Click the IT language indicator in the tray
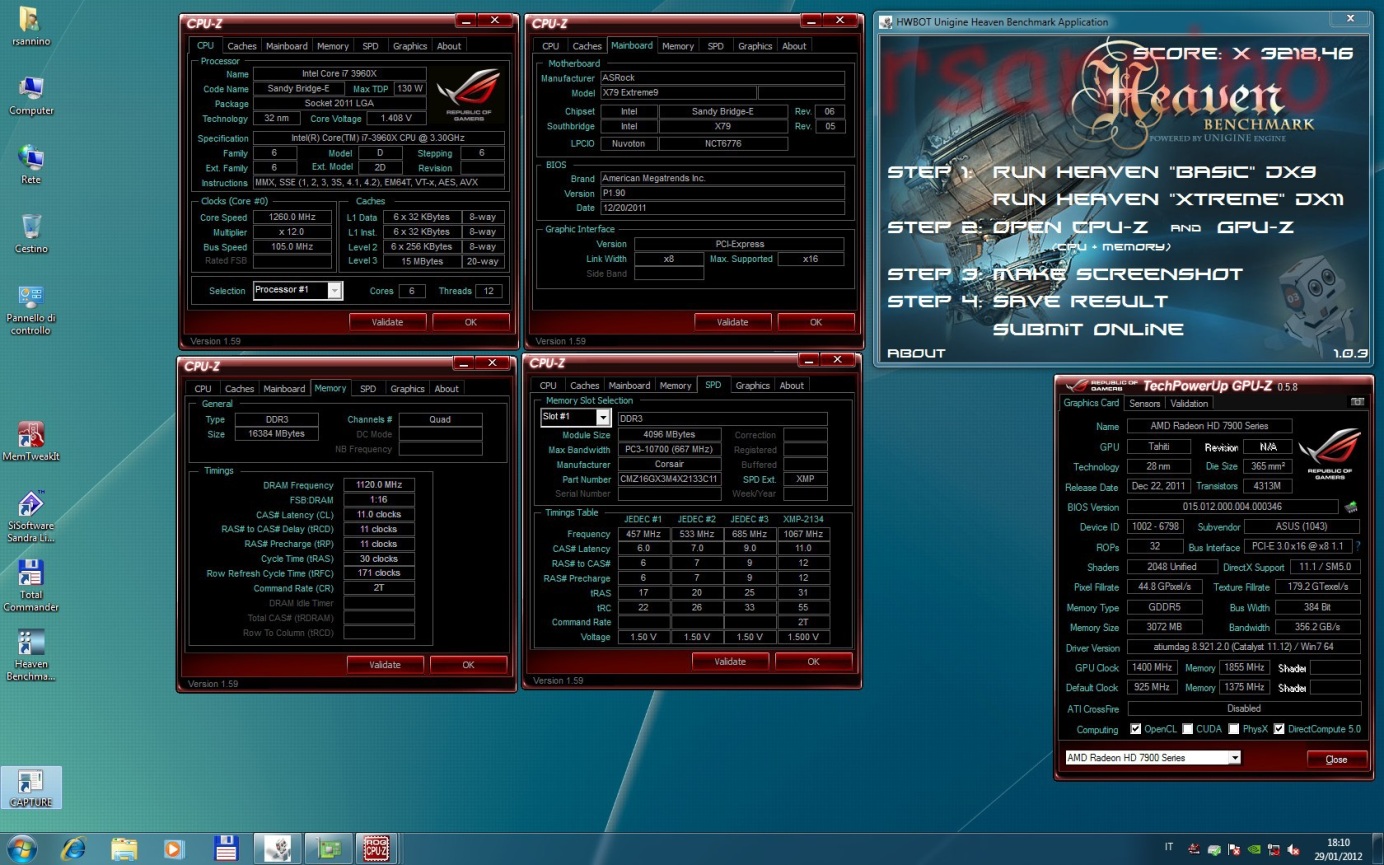The width and height of the screenshot is (1384, 865). point(1170,848)
